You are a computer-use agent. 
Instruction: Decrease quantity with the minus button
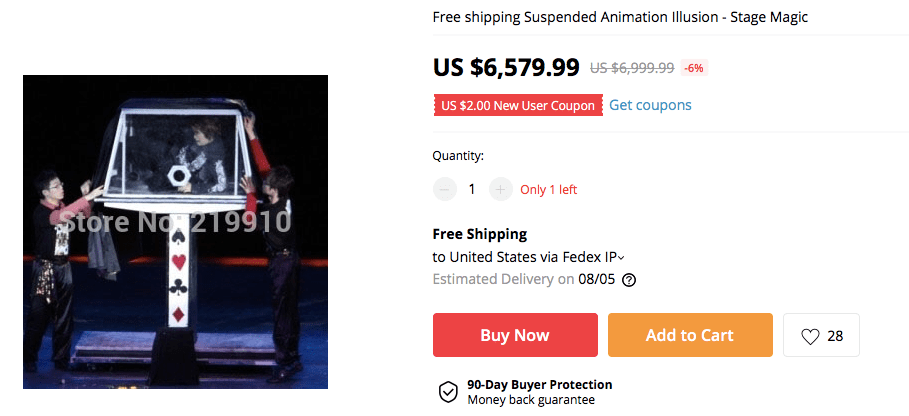pyautogui.click(x=444, y=189)
